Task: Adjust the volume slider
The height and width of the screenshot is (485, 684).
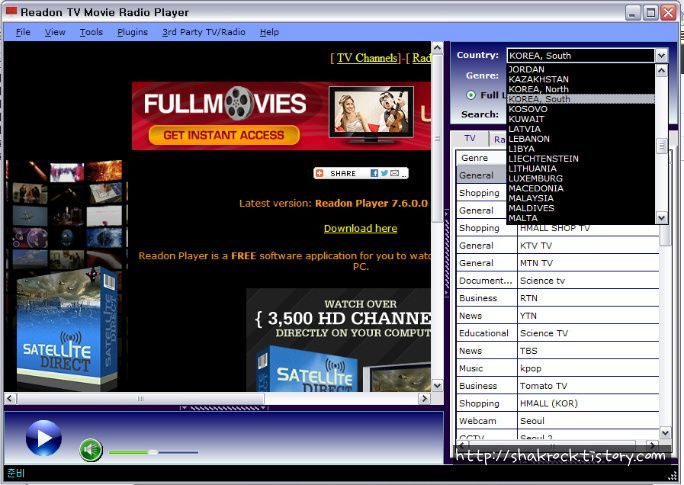Action: pos(153,452)
